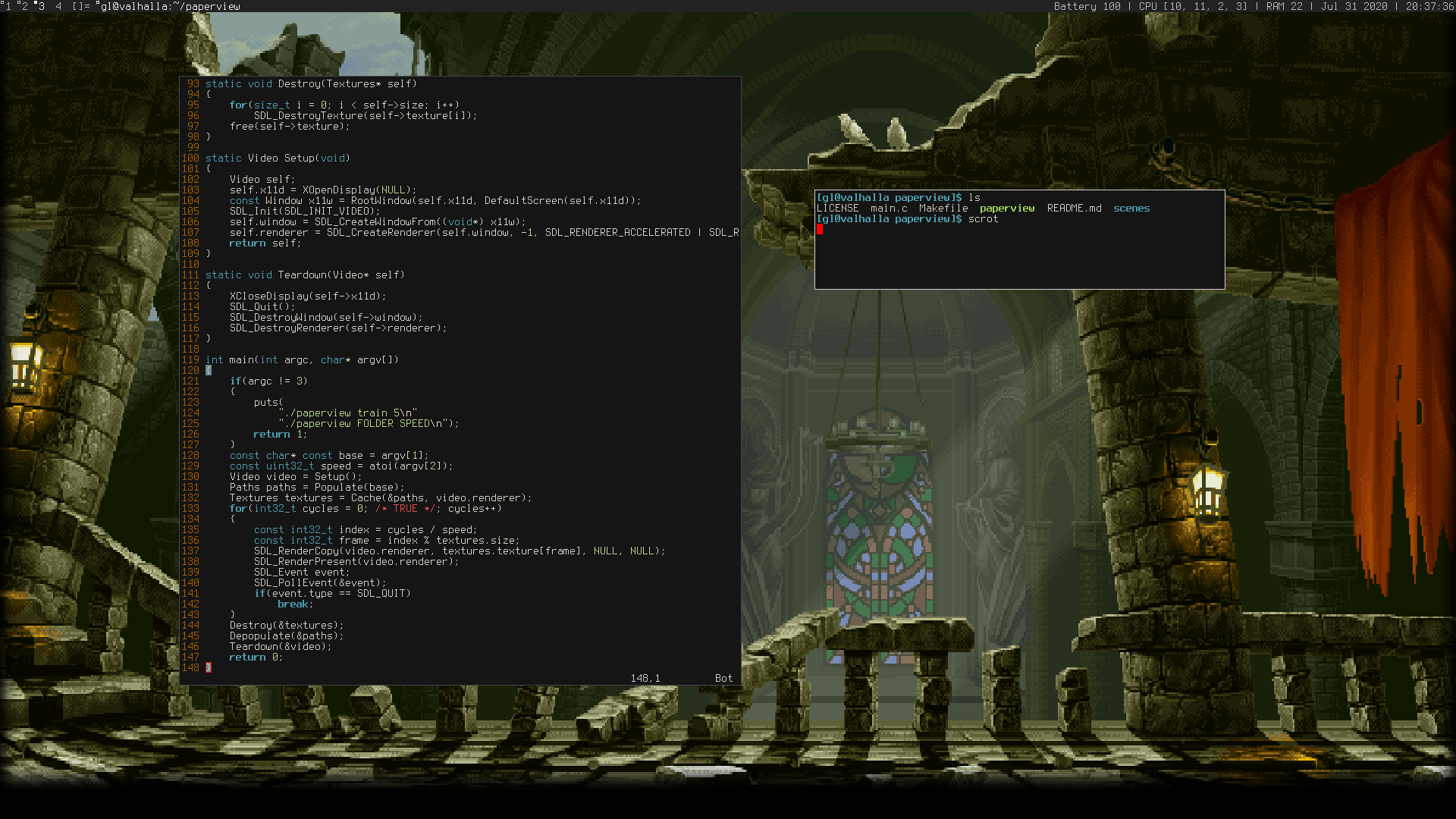Place cursor on line number 119 in vim
The height and width of the screenshot is (819, 1456).
(190, 360)
